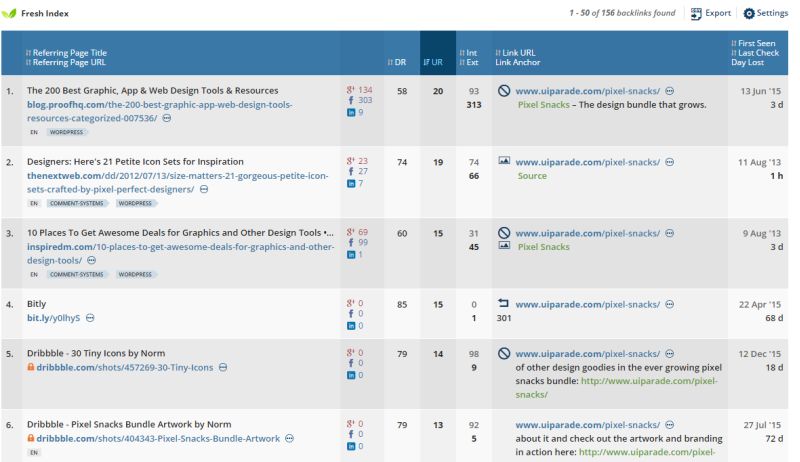Screen dimensions: 800x462
Task: Click the lock icon beside Pixel-Snacks-Bundle-Artwork URL
Action: tap(31, 438)
